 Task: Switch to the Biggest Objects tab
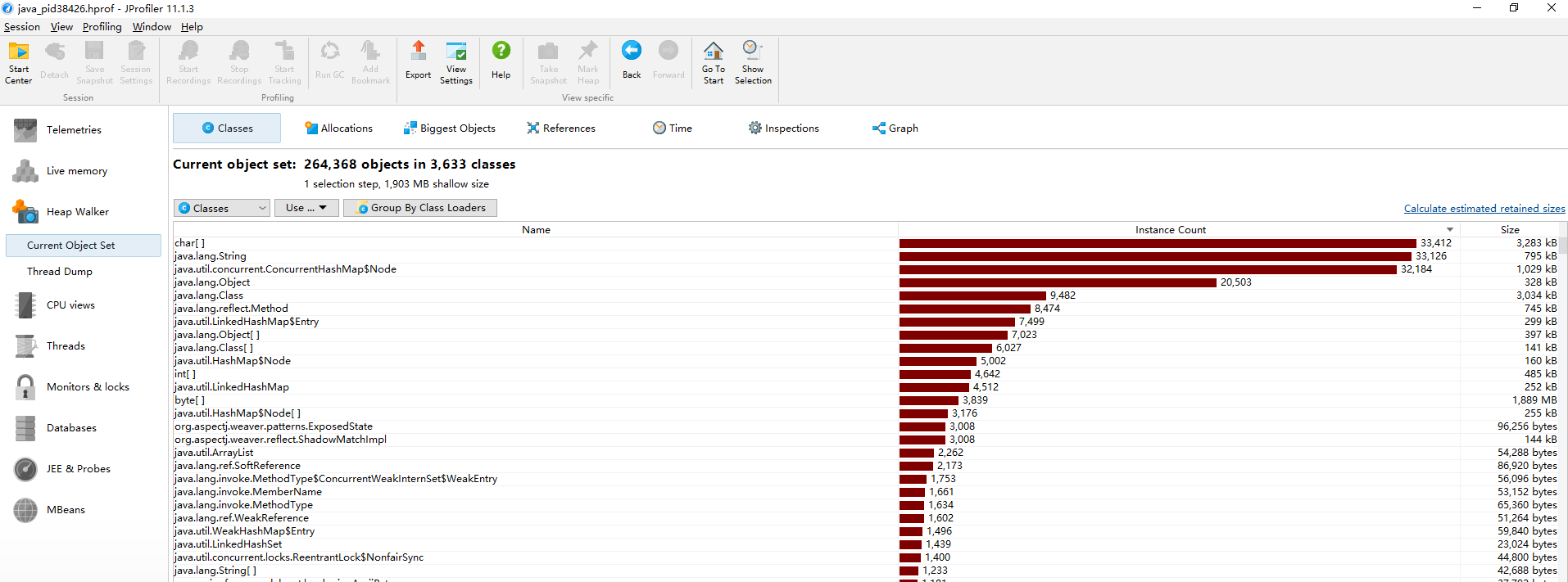(450, 129)
